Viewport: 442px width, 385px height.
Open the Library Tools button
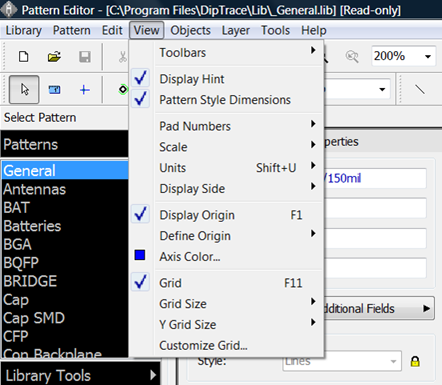coord(80,375)
